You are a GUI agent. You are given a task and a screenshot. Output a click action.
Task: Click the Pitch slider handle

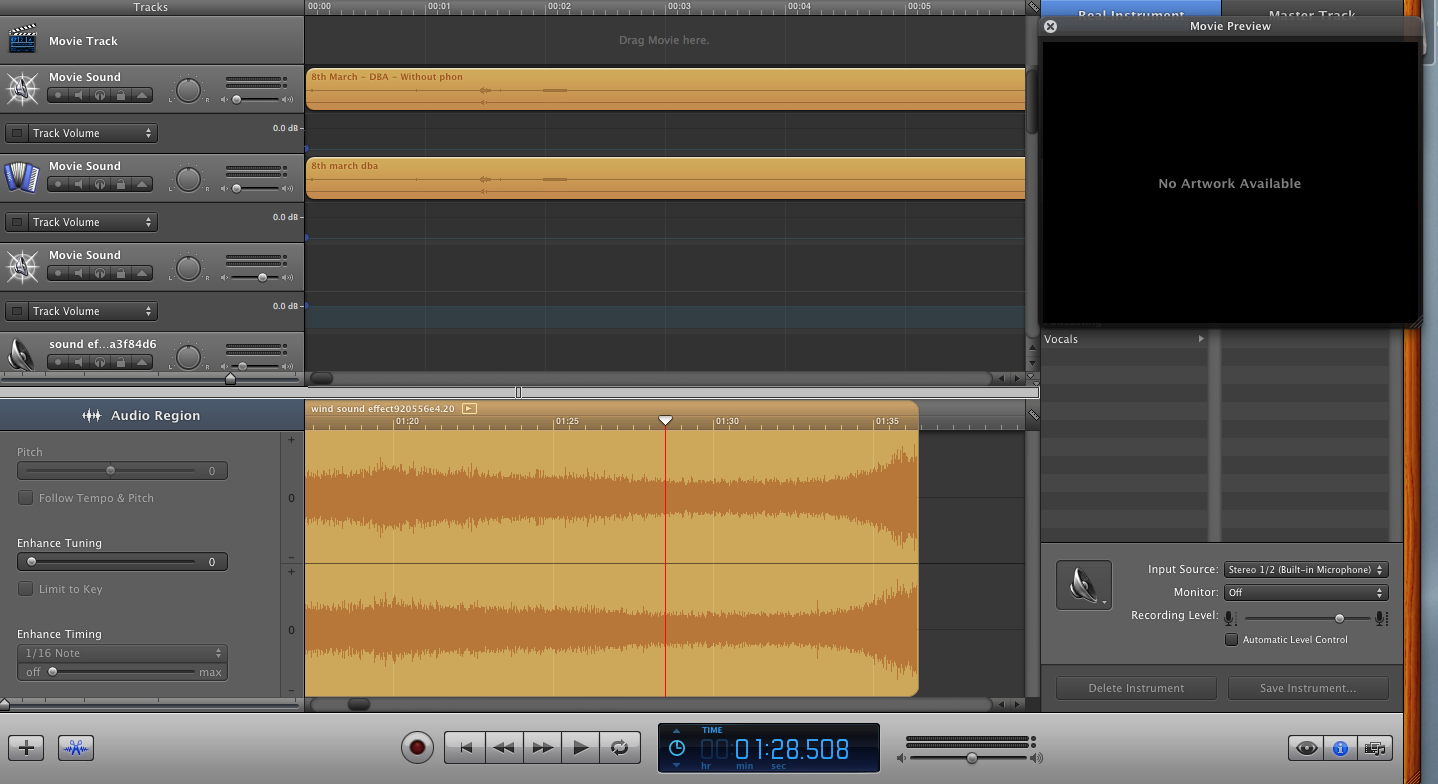click(x=110, y=470)
